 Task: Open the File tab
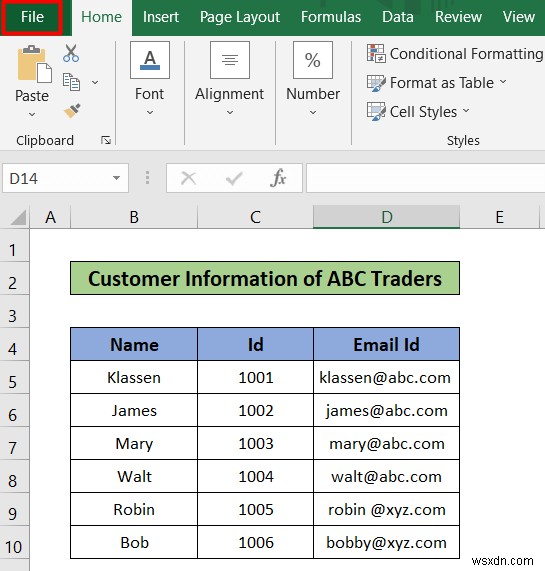point(32,17)
